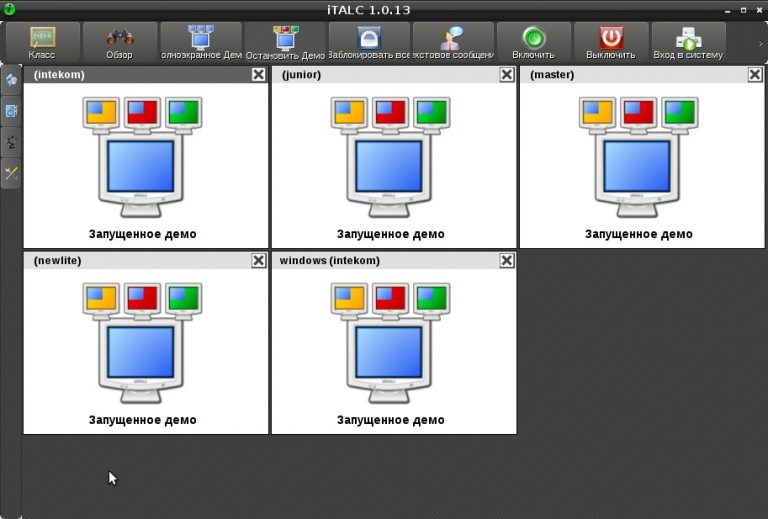The image size is (768, 519).
Task: Click 'Запущенное демо' text under (master)
Action: tap(639, 235)
